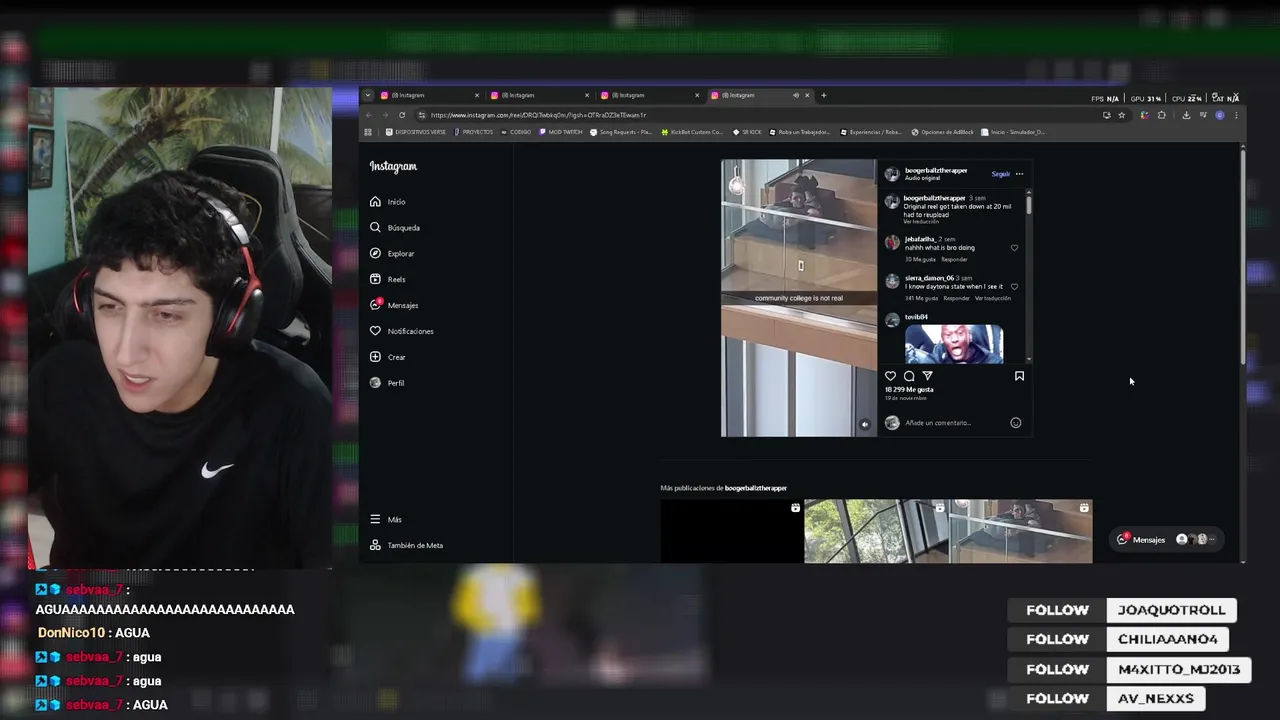Like jebafatiha_'s comment heart
This screenshot has width=1280, height=720.
tap(1014, 248)
